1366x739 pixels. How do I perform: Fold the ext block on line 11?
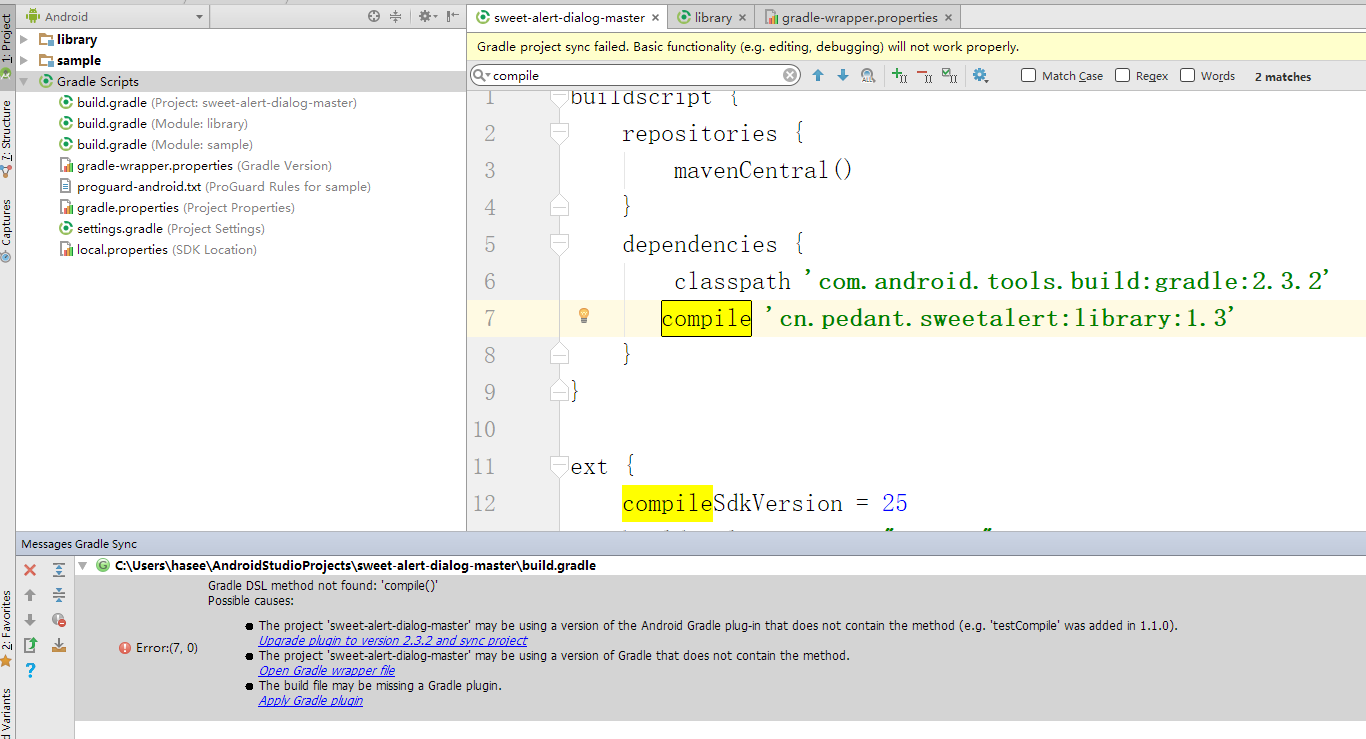pyautogui.click(x=559, y=466)
